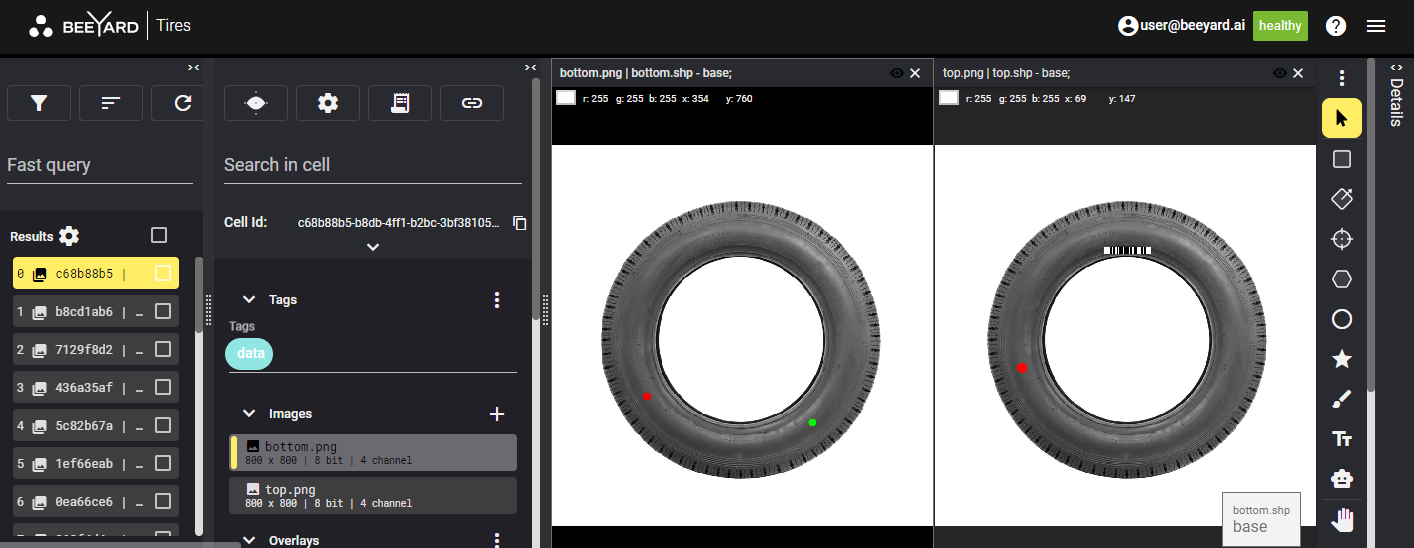Collapse the Images section

coord(249,414)
